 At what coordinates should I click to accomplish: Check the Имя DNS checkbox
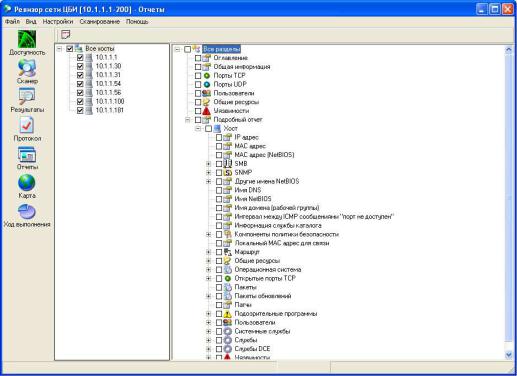pos(219,190)
